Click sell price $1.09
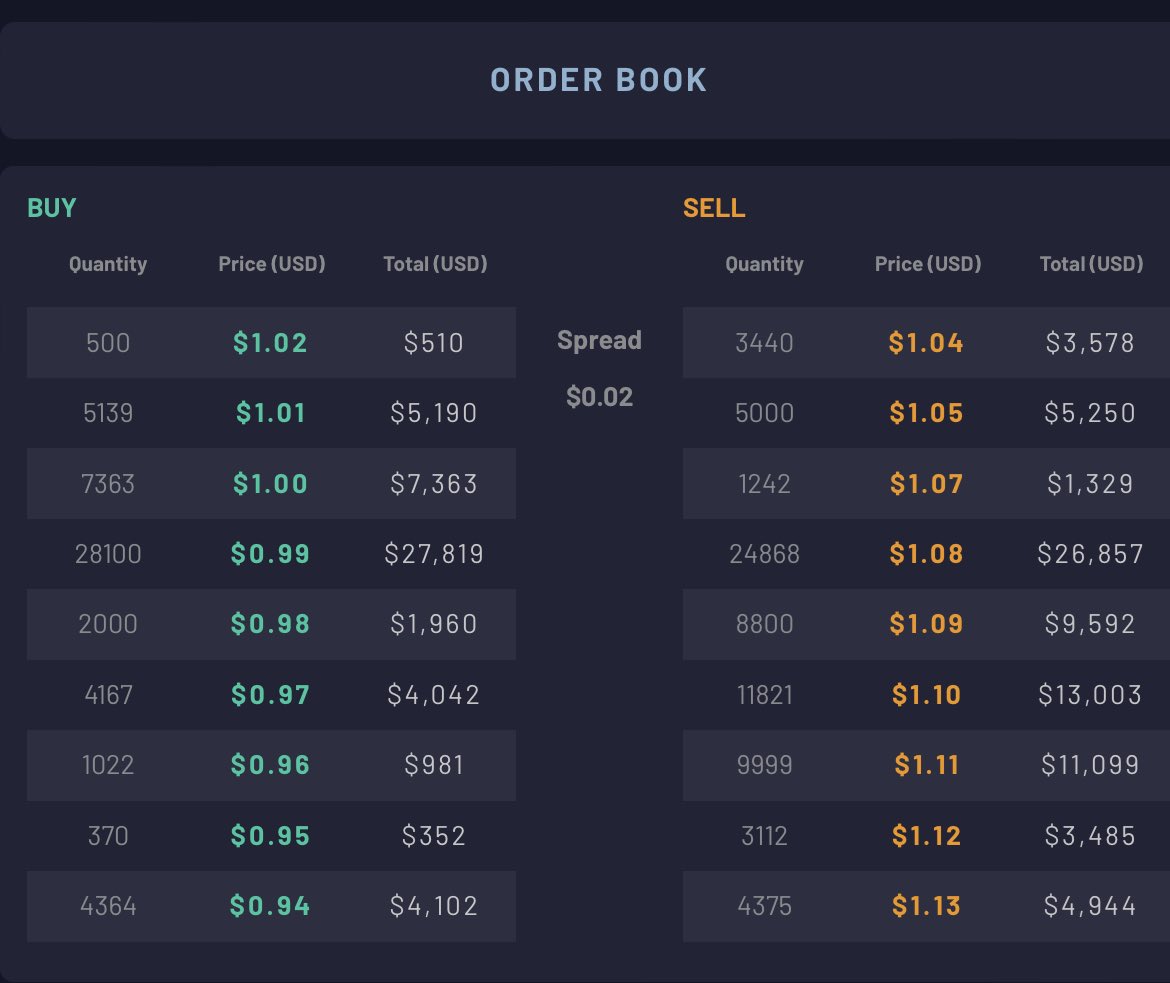1170x983 pixels. pyautogui.click(x=926, y=624)
